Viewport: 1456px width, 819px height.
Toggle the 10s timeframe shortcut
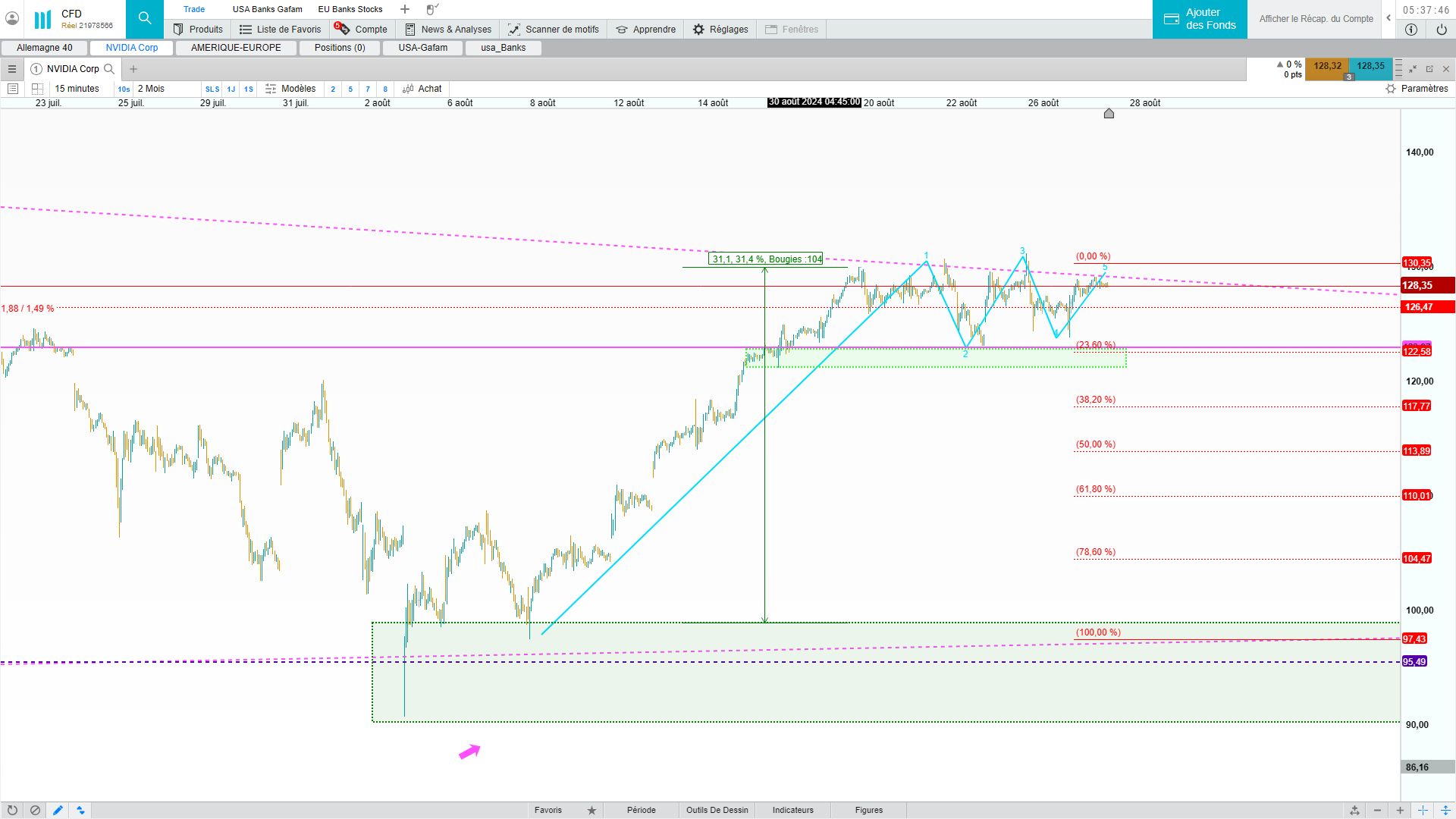pos(124,89)
